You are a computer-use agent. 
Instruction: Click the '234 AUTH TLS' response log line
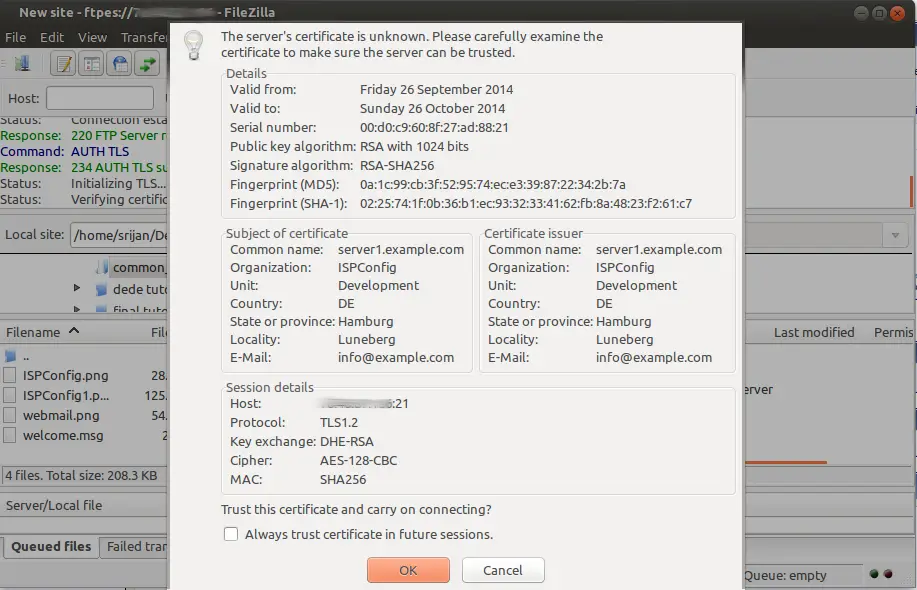[x=119, y=167]
